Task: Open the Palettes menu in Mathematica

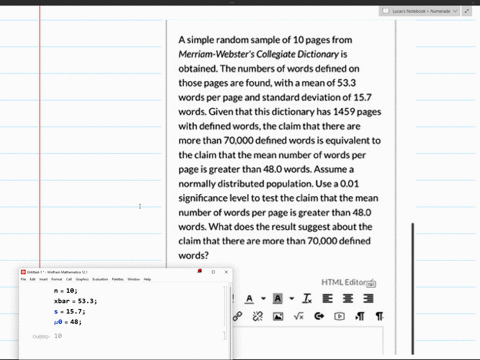Action: pos(118,279)
